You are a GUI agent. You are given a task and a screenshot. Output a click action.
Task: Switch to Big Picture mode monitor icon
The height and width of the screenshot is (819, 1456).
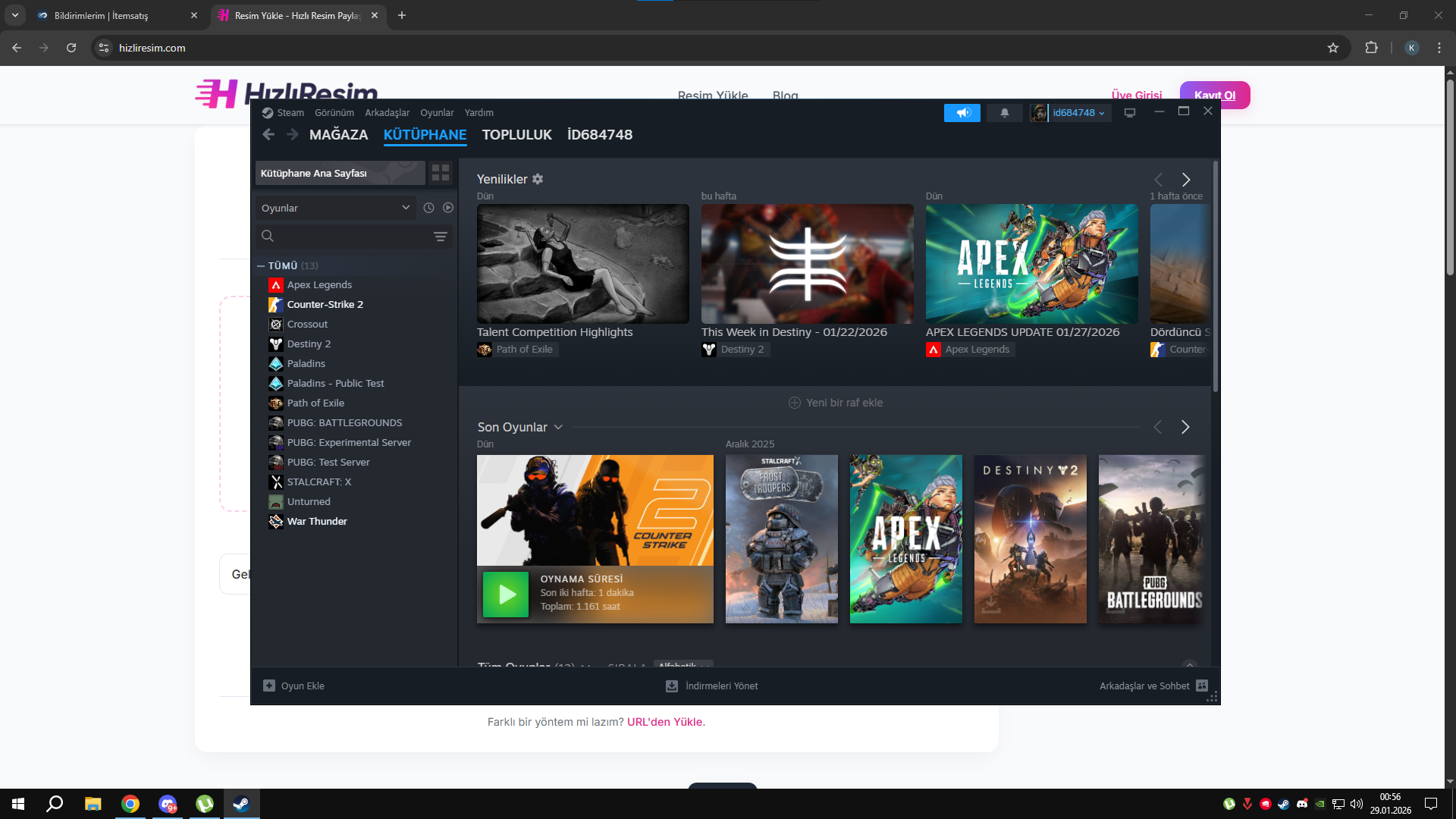click(1130, 113)
